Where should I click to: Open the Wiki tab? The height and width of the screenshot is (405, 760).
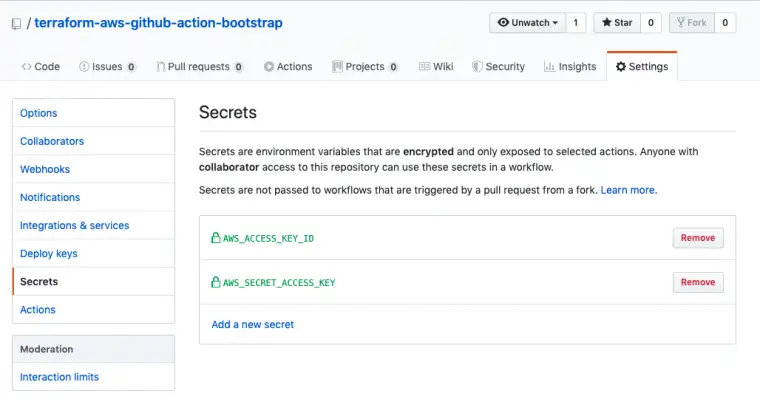pyautogui.click(x=436, y=67)
